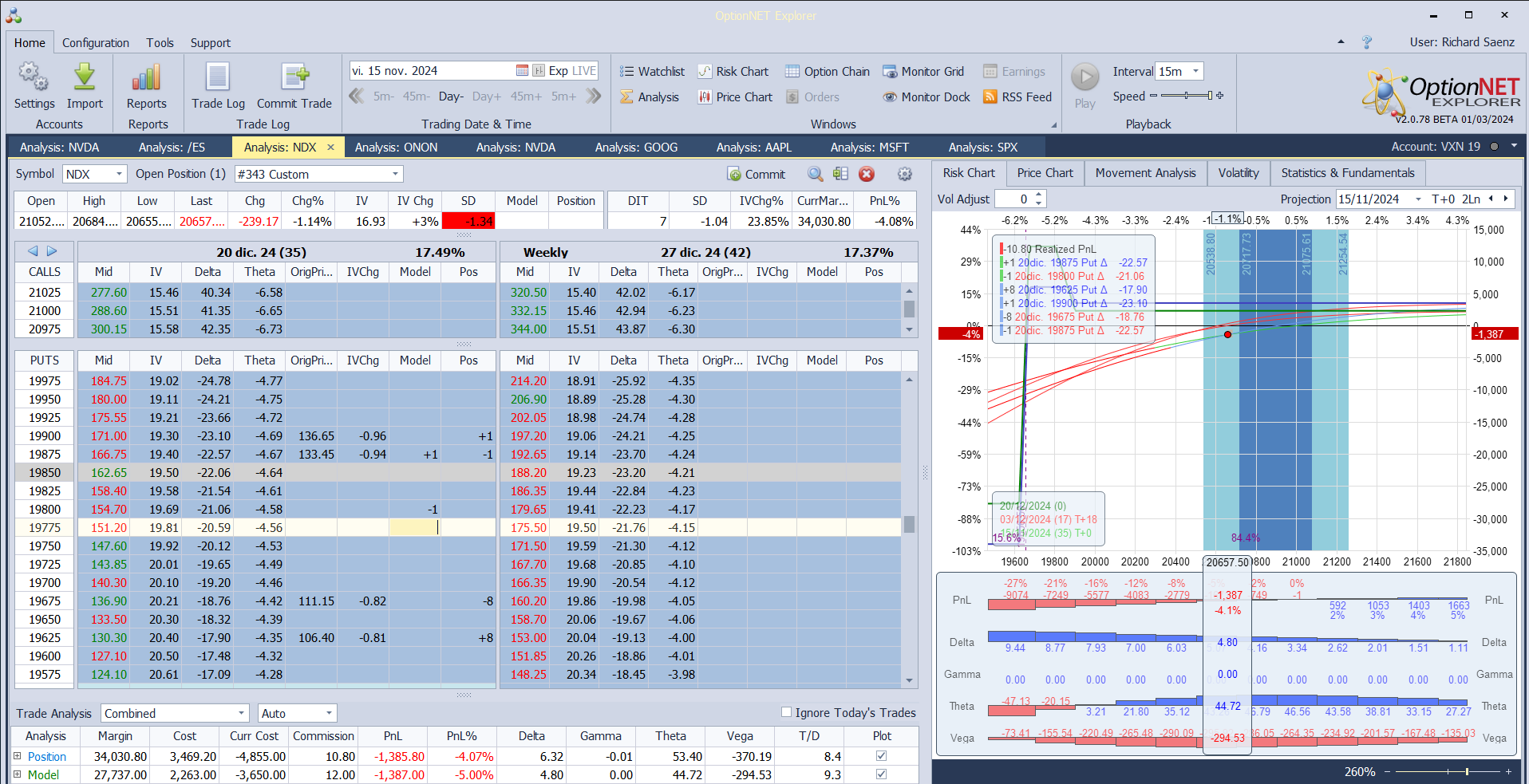The height and width of the screenshot is (784, 1529).
Task: Toggle the T+0 projection option
Action: pos(1443,199)
